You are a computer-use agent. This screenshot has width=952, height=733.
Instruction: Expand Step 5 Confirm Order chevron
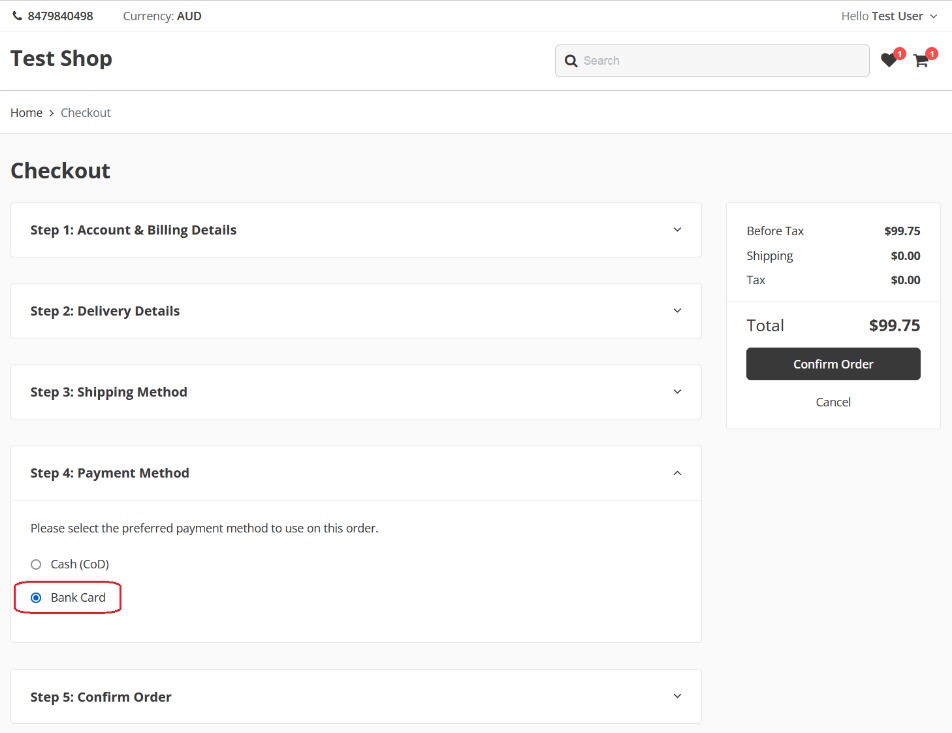(677, 697)
